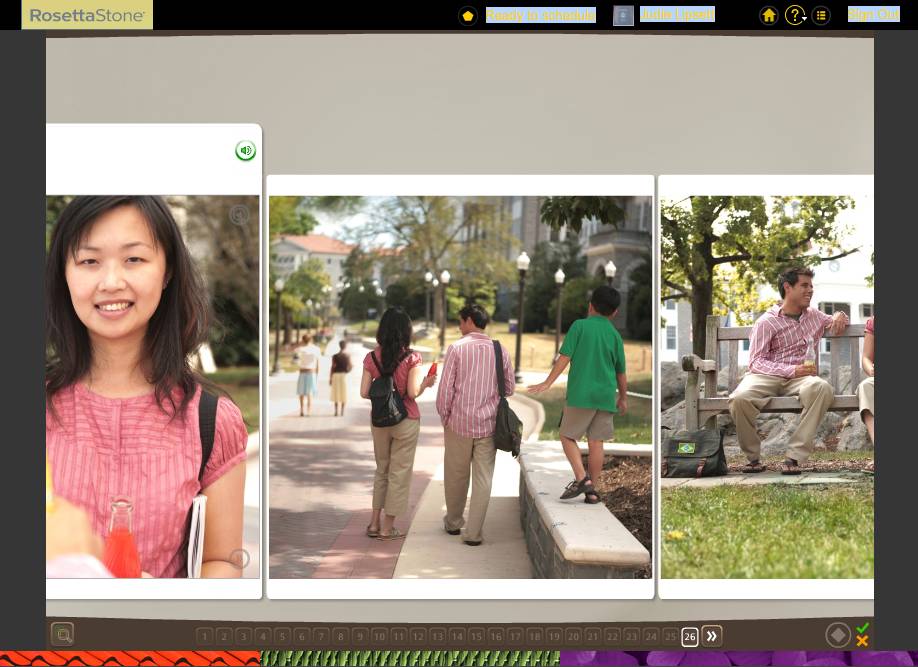
Task: Open the list menu icon in header
Action: tap(821, 15)
